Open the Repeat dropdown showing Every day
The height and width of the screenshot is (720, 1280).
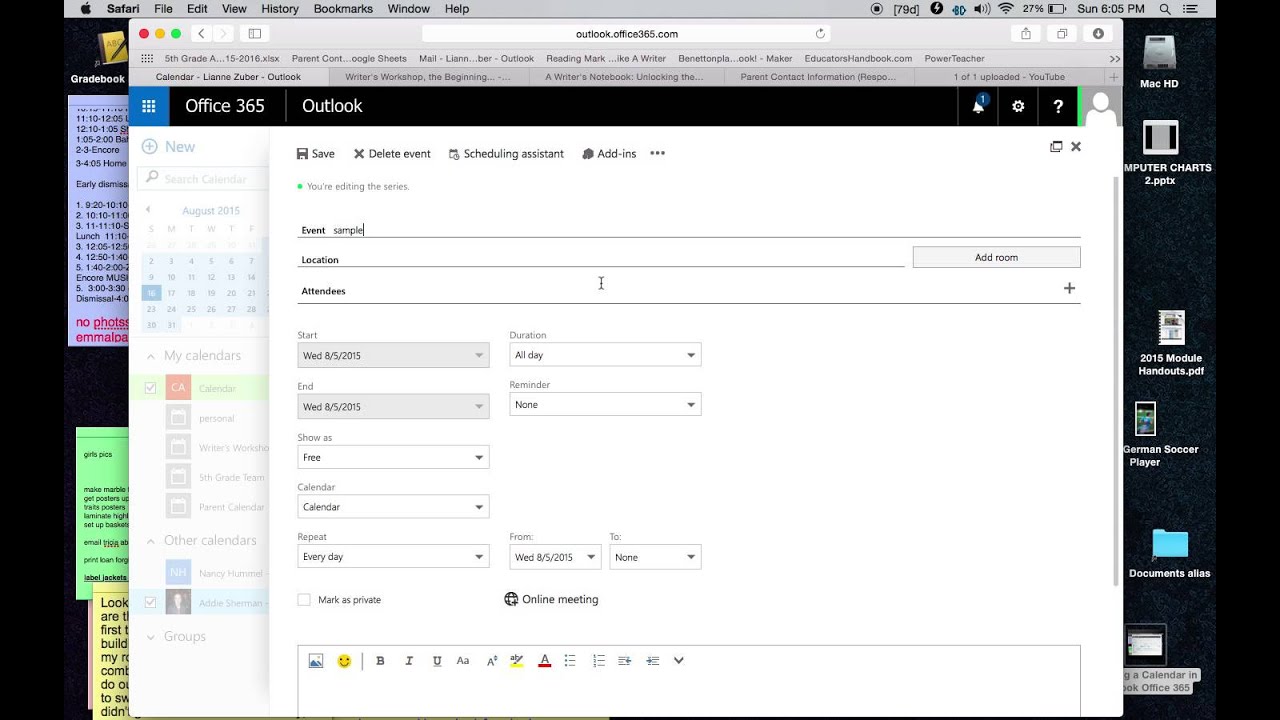pyautogui.click(x=393, y=557)
